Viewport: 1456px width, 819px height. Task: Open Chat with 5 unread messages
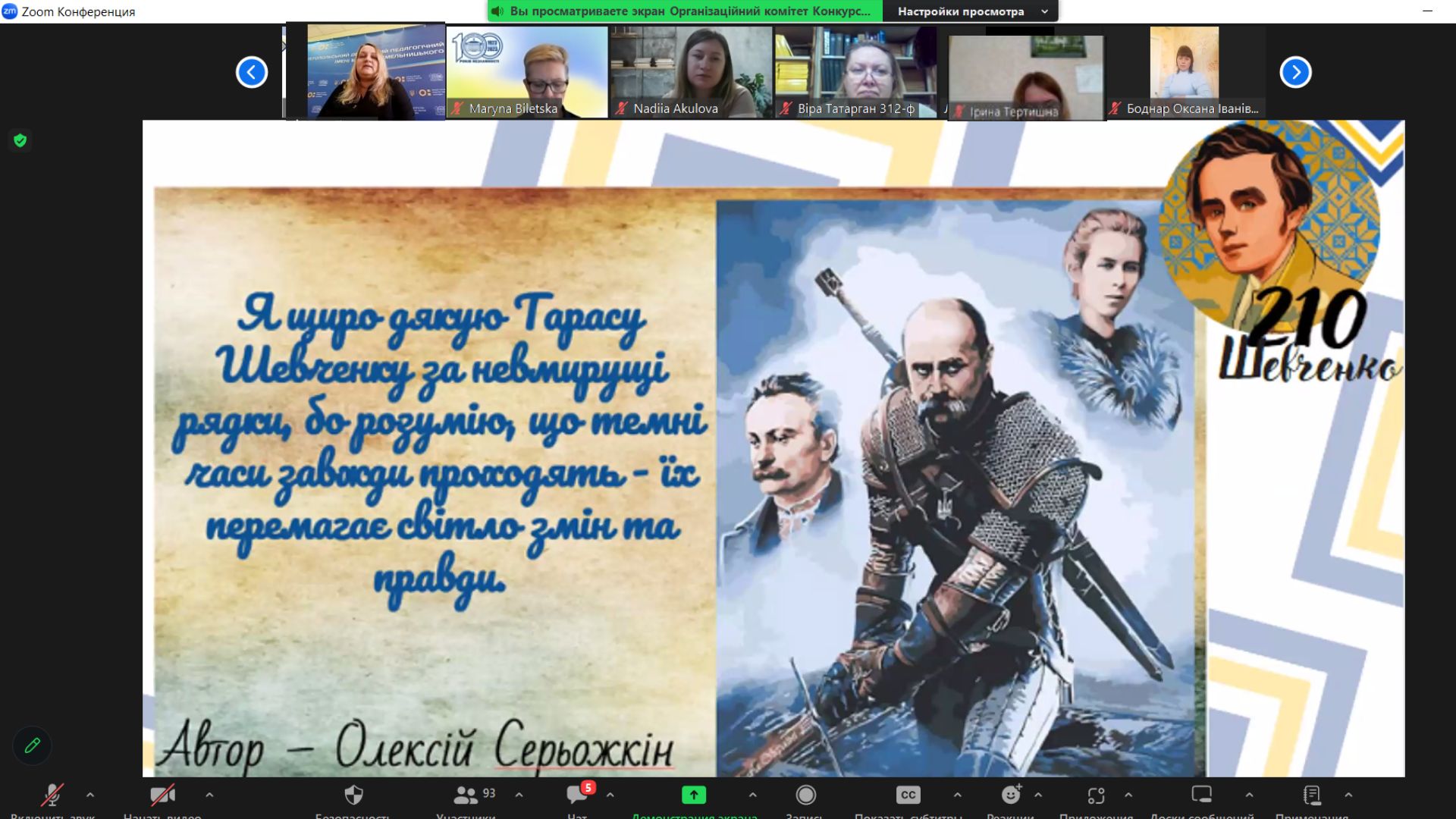(x=578, y=795)
